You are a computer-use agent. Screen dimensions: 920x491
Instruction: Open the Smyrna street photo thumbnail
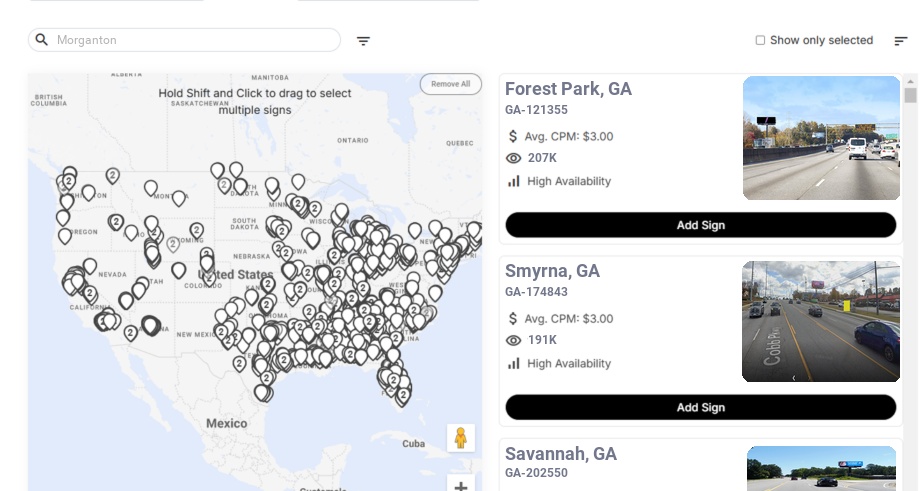tap(821, 322)
